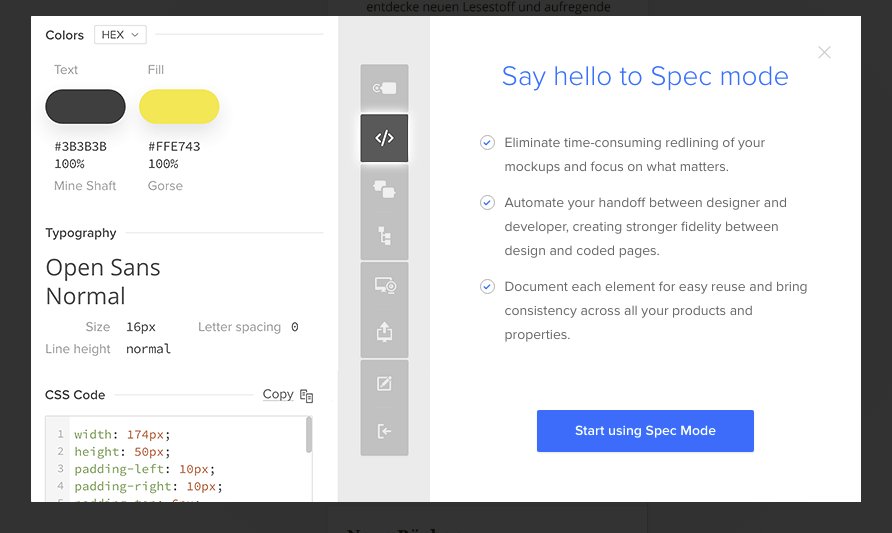Click checkmark beside Eliminate time-consuming redlining
This screenshot has width=892, height=533.
pyautogui.click(x=487, y=142)
